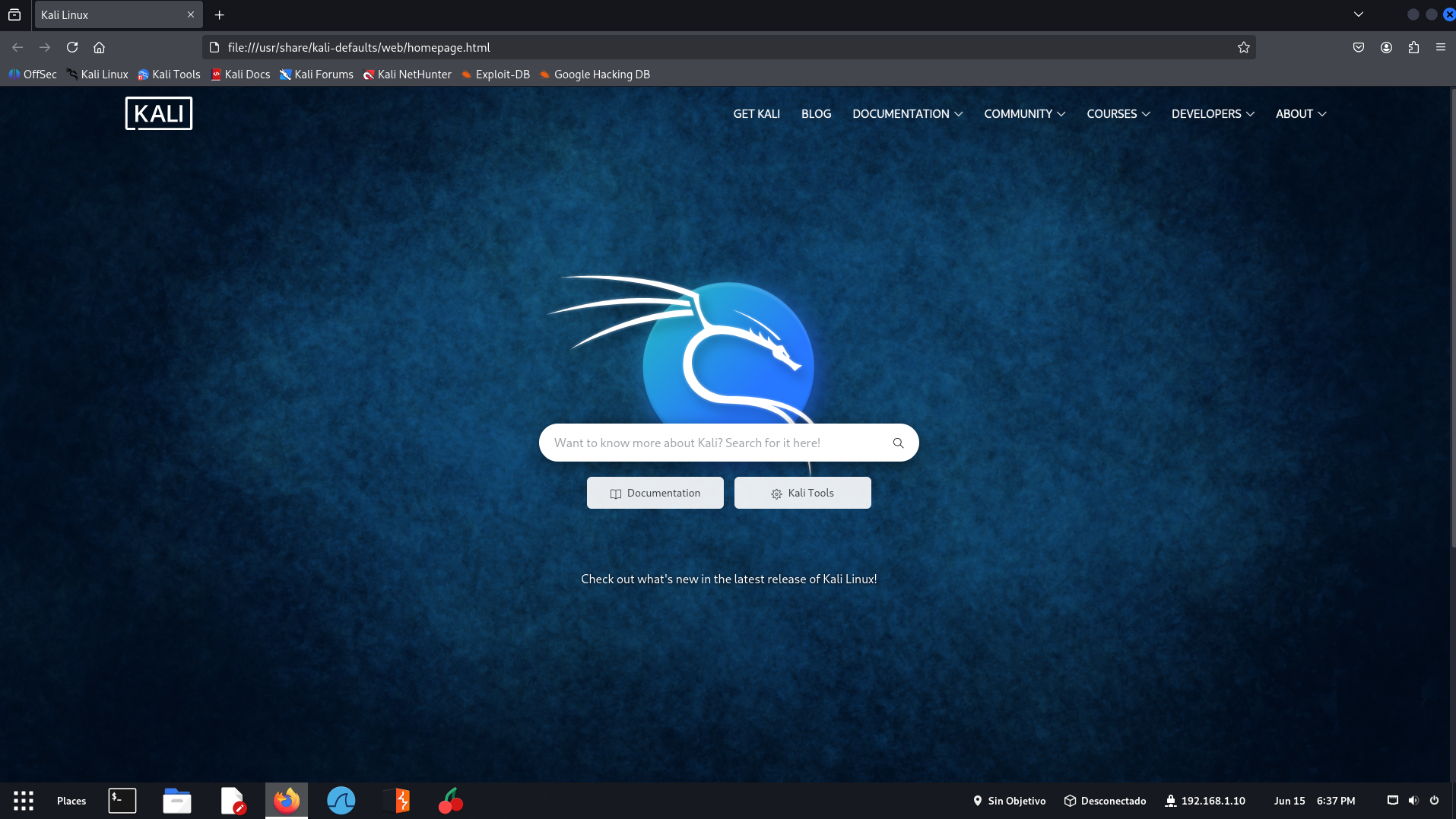Screen dimensions: 1456x819
Task: Click the page info icon in address bar
Action: 214,47
